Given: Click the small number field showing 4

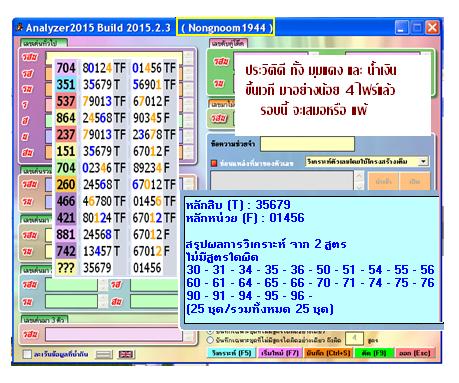Looking at the screenshot, I should click(x=354, y=339).
